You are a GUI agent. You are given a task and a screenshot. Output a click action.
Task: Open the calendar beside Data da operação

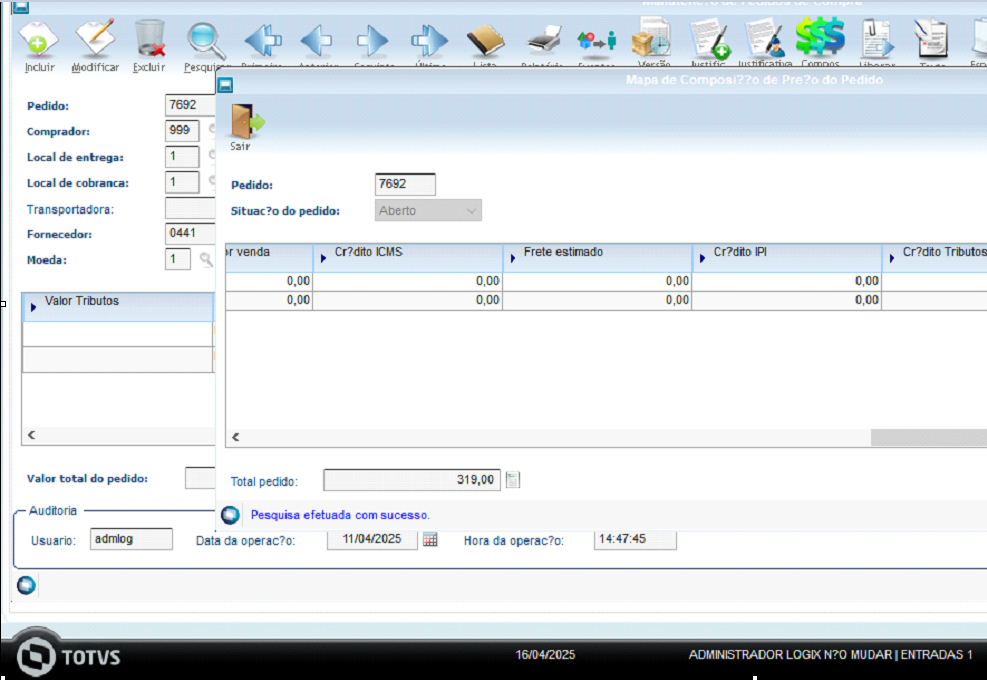432,539
